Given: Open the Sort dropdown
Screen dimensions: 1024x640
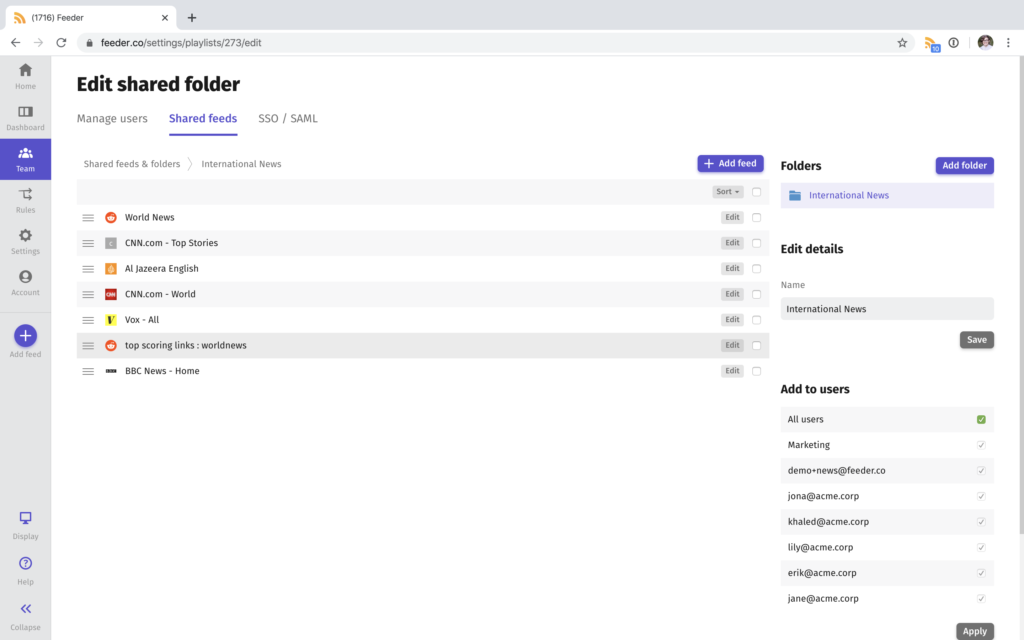Looking at the screenshot, I should 728,192.
